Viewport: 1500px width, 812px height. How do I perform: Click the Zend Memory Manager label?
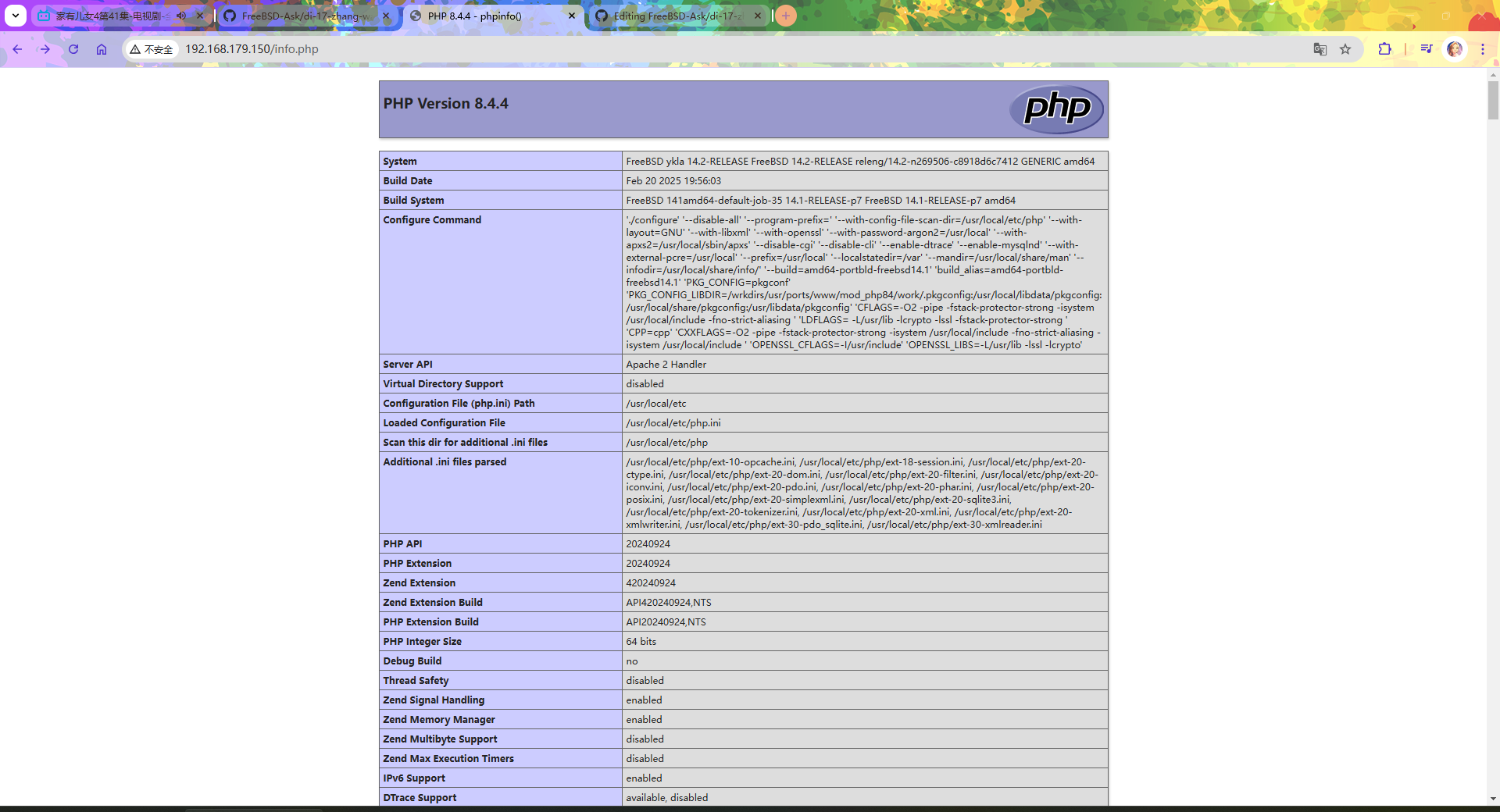click(x=439, y=720)
